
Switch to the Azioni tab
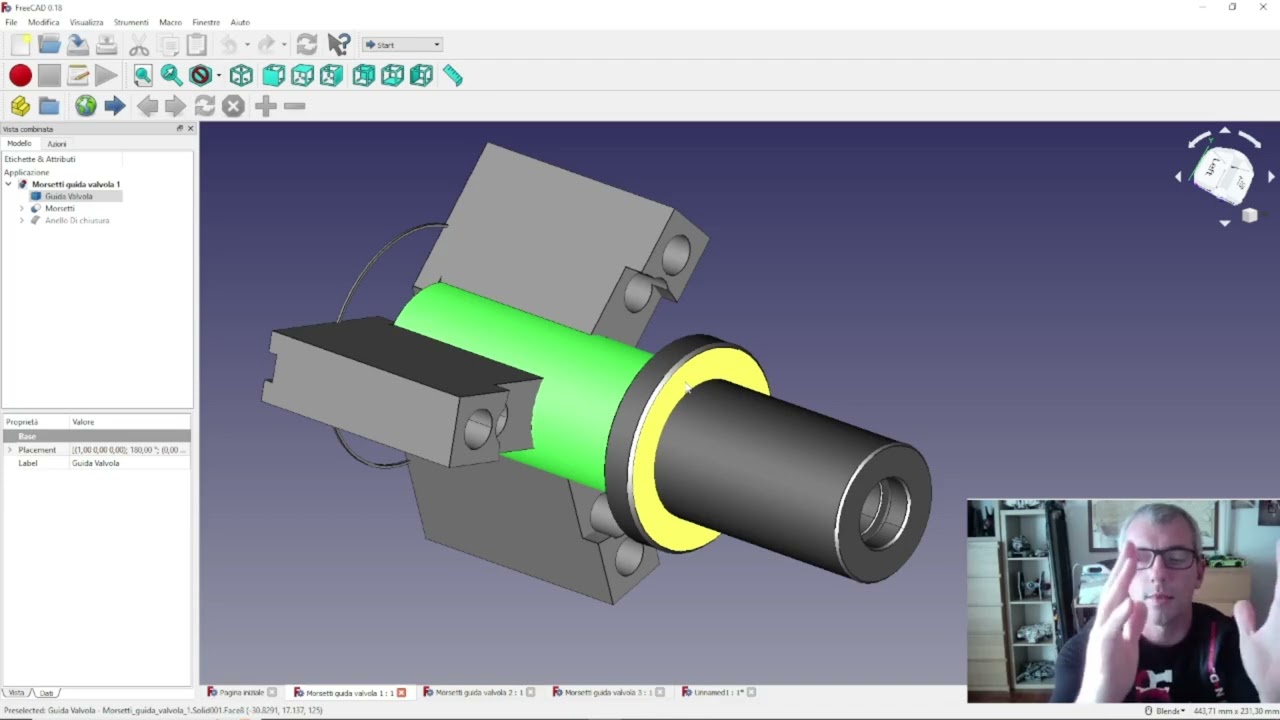[x=57, y=144]
